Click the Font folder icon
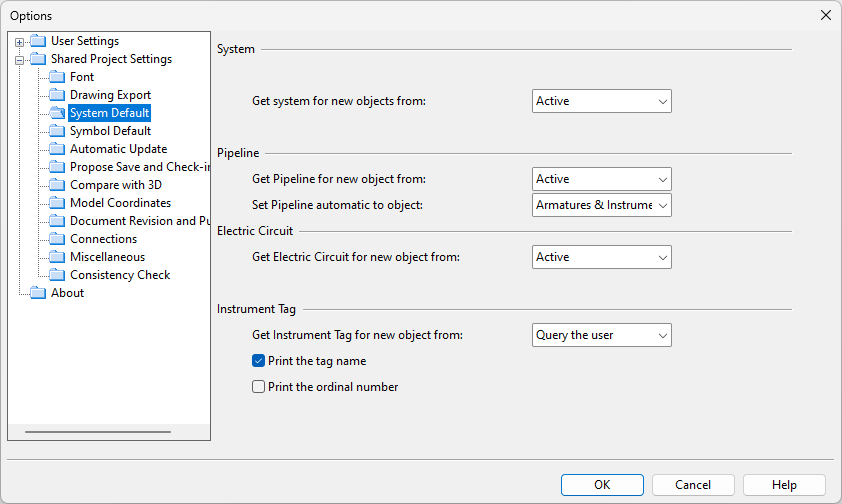Screen dimensions: 842x504 (x=57, y=77)
